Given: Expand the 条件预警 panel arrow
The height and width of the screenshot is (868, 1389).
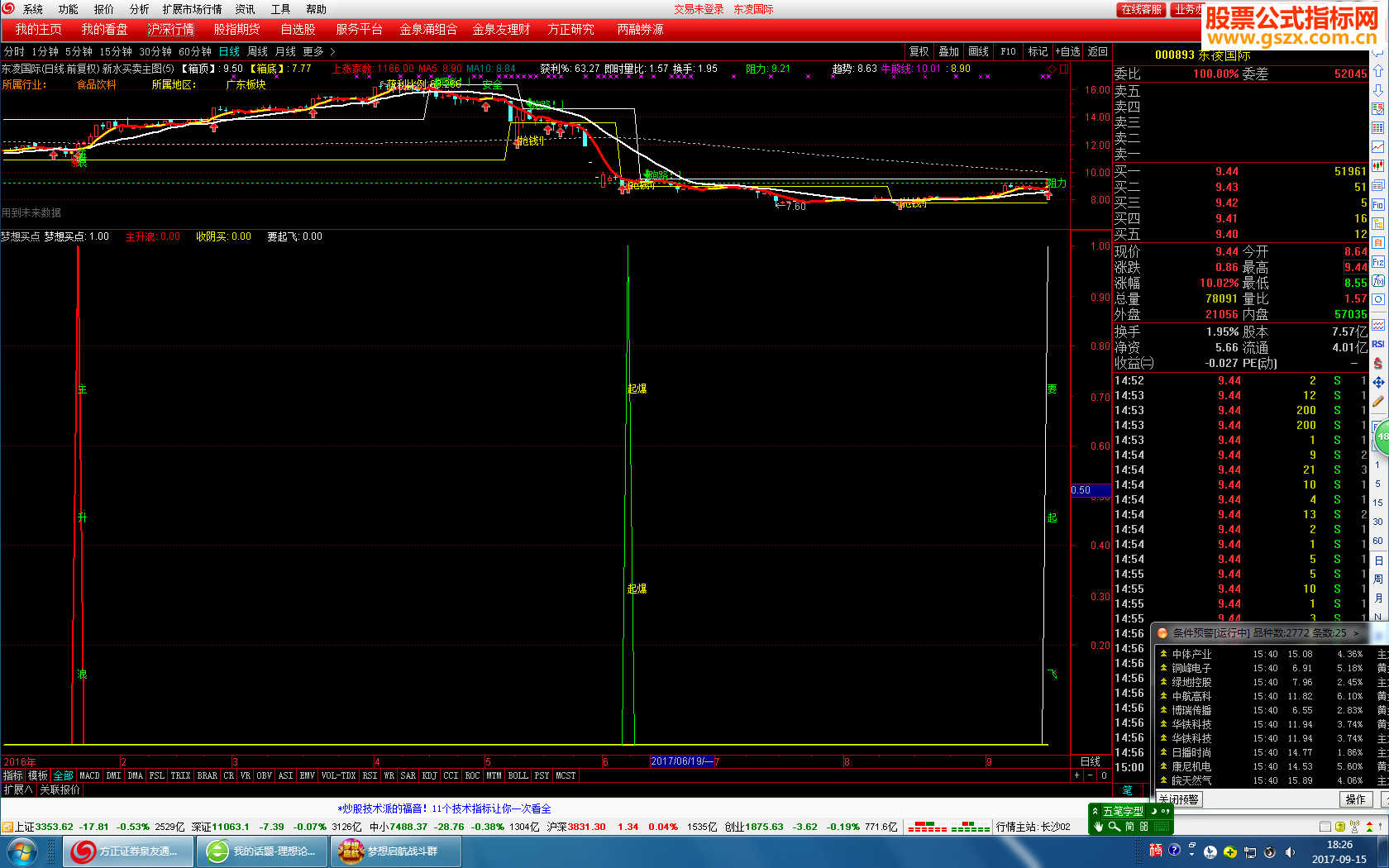Looking at the screenshot, I should 1356,633.
